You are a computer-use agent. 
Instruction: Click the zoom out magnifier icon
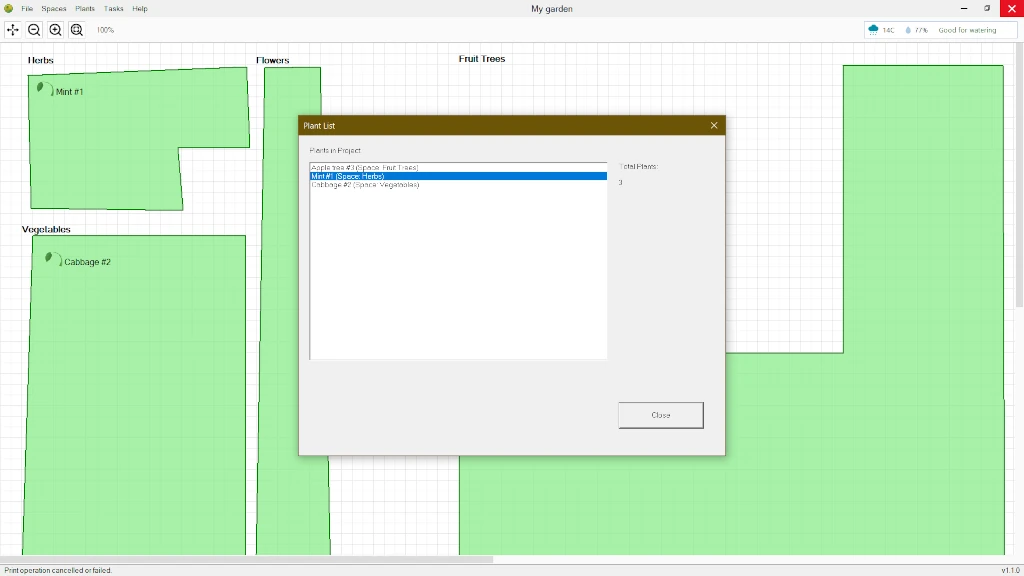(x=34, y=30)
